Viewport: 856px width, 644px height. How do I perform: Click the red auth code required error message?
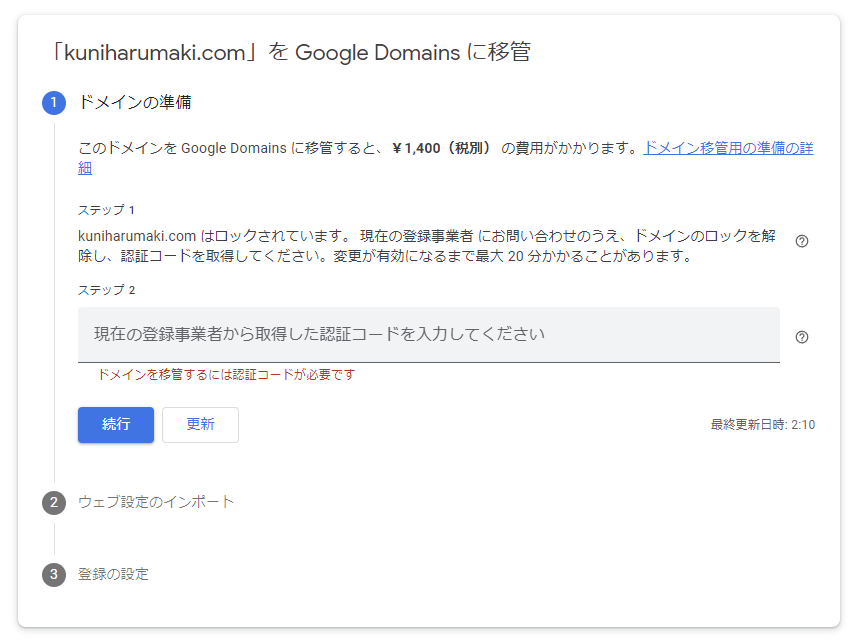226,375
